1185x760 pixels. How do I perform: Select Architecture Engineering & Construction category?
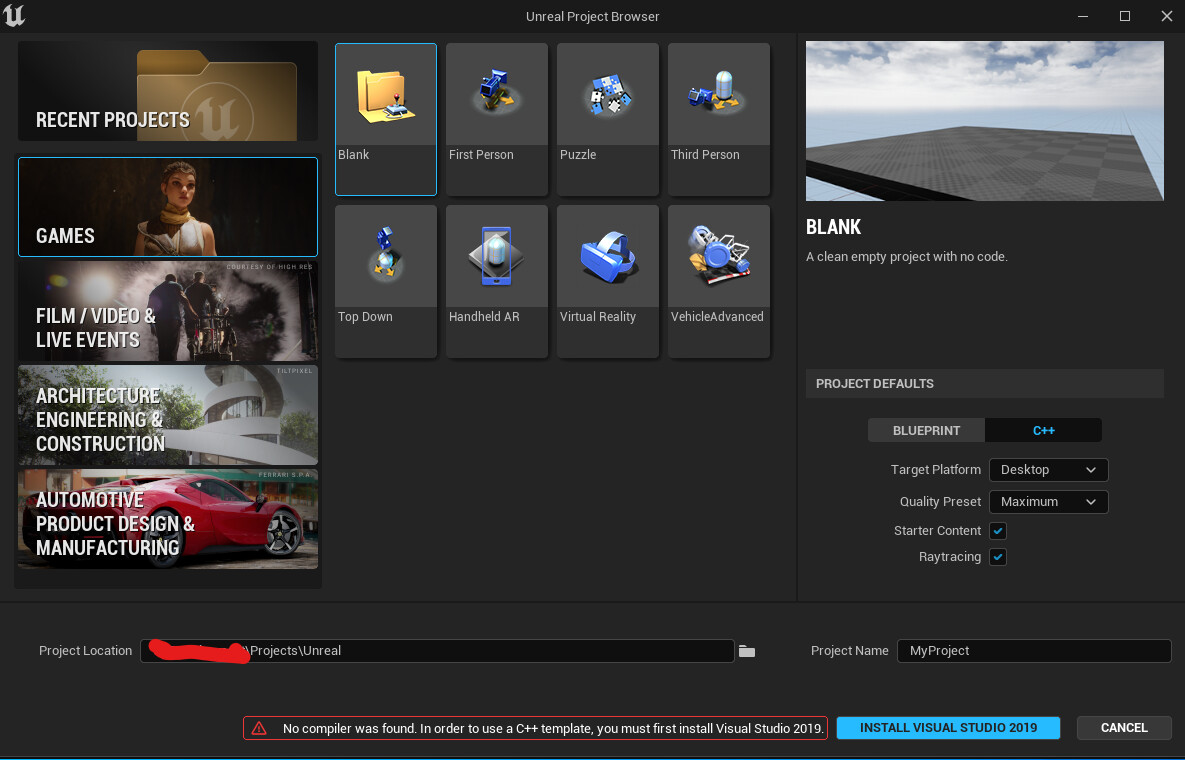coord(168,416)
